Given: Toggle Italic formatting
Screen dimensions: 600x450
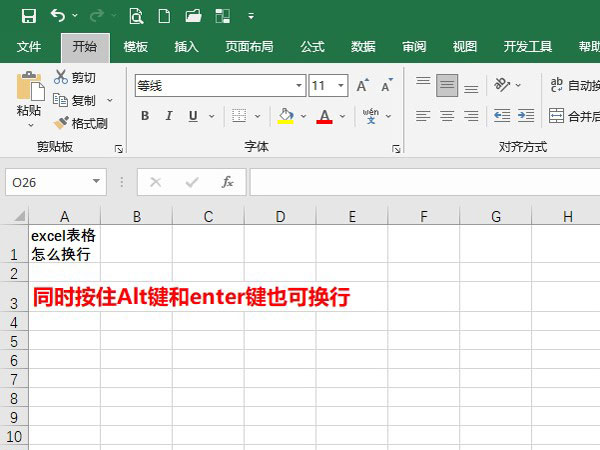Looking at the screenshot, I should click(169, 116).
